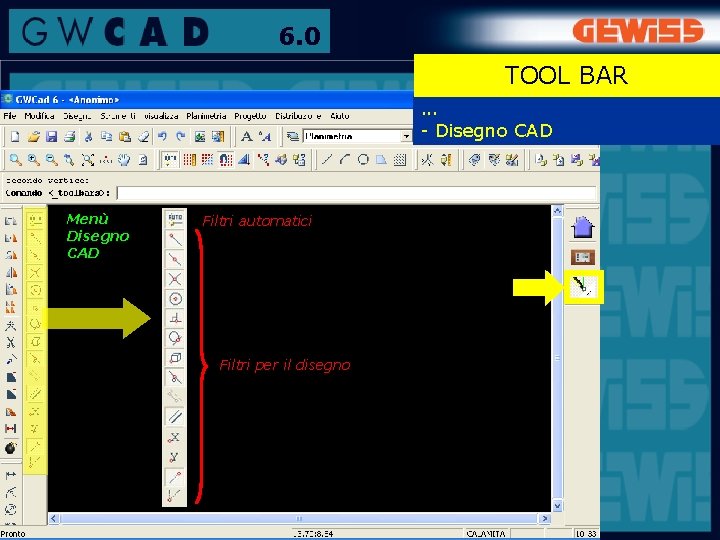Open the electrical panel icon in right toolbar
Screen dimensions: 720x540
click(583, 257)
